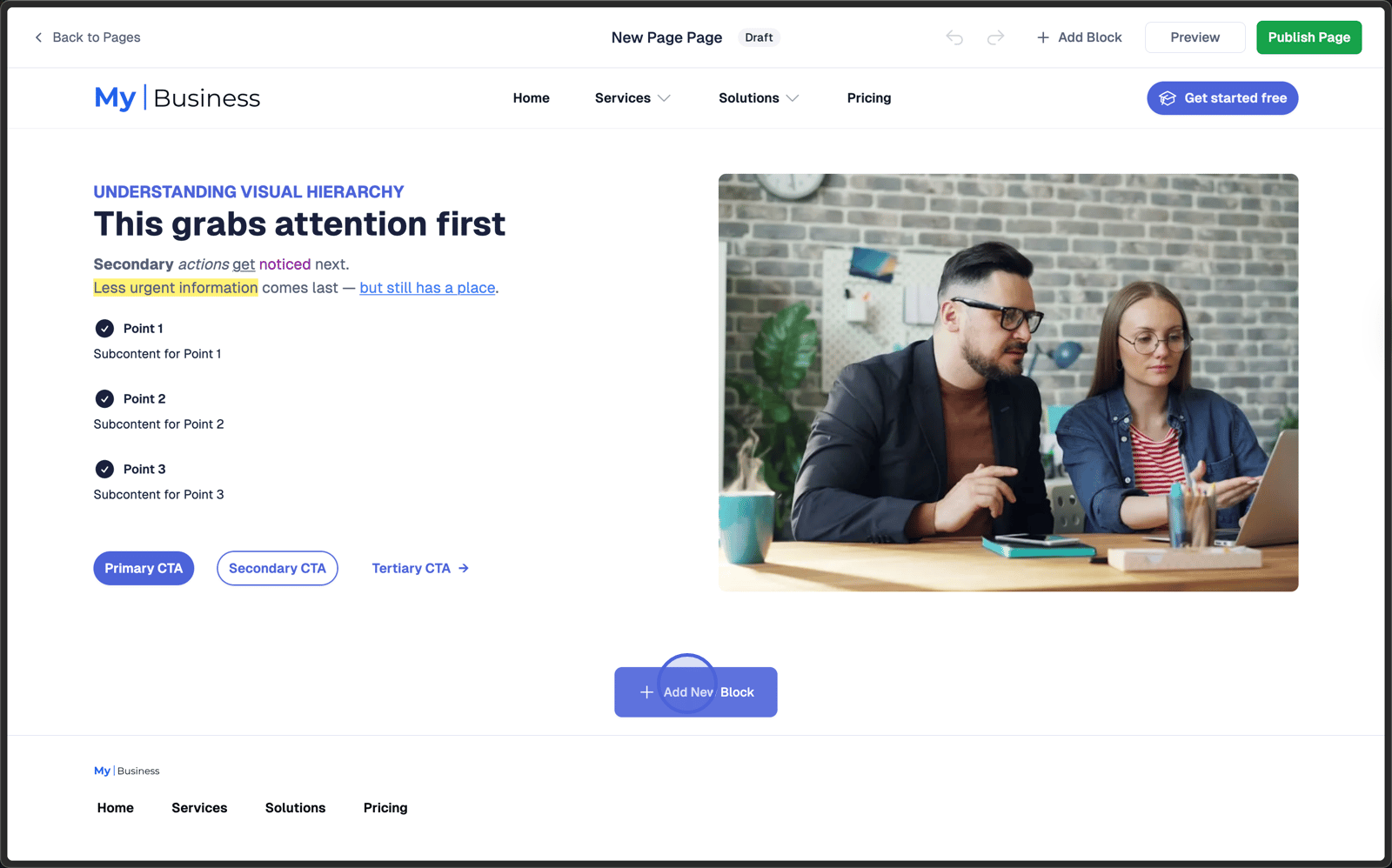Click the checkmark icon beside Point 1

pyautogui.click(x=104, y=328)
